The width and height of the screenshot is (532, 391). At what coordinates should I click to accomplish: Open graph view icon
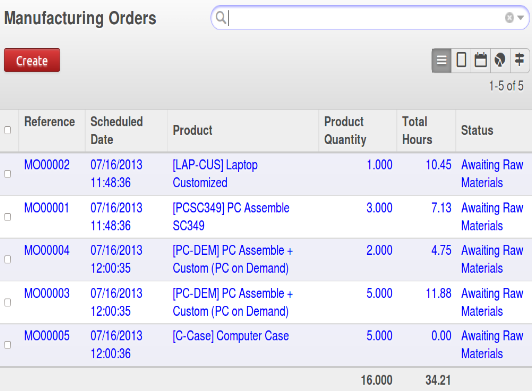500,60
